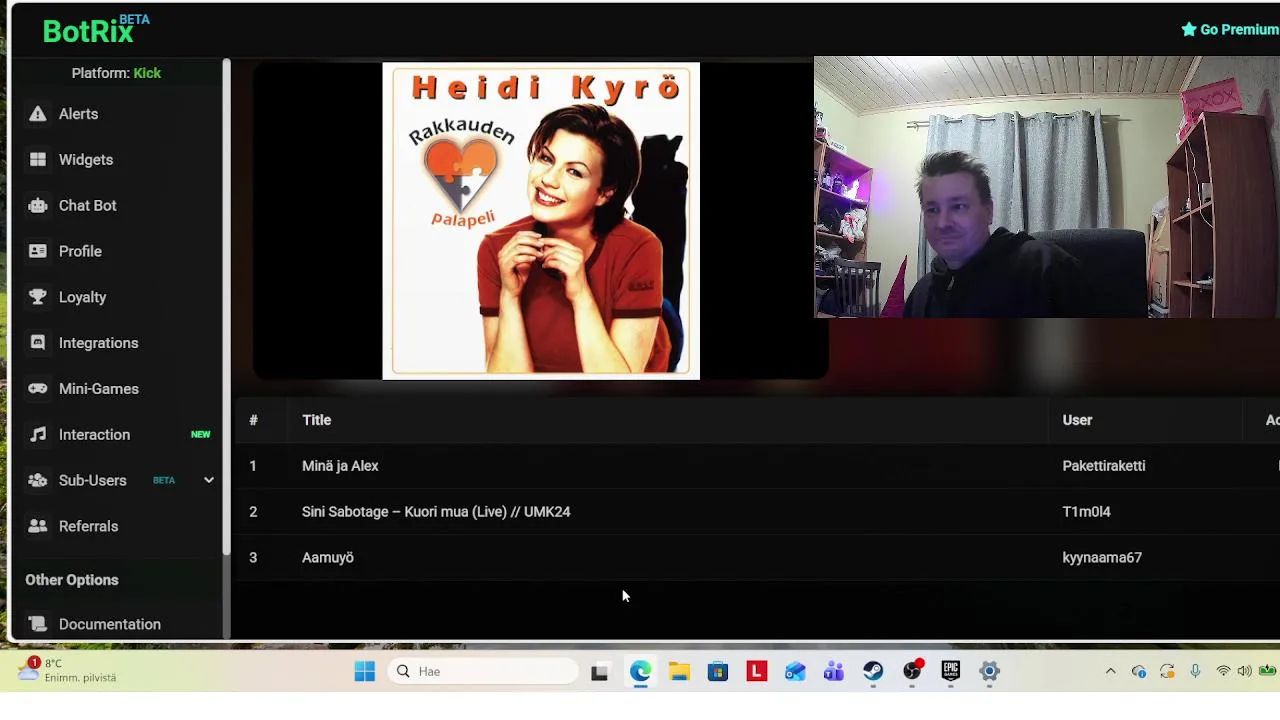Click the Referrals icon in sidebar
This screenshot has width=1280, height=720.
[38, 526]
